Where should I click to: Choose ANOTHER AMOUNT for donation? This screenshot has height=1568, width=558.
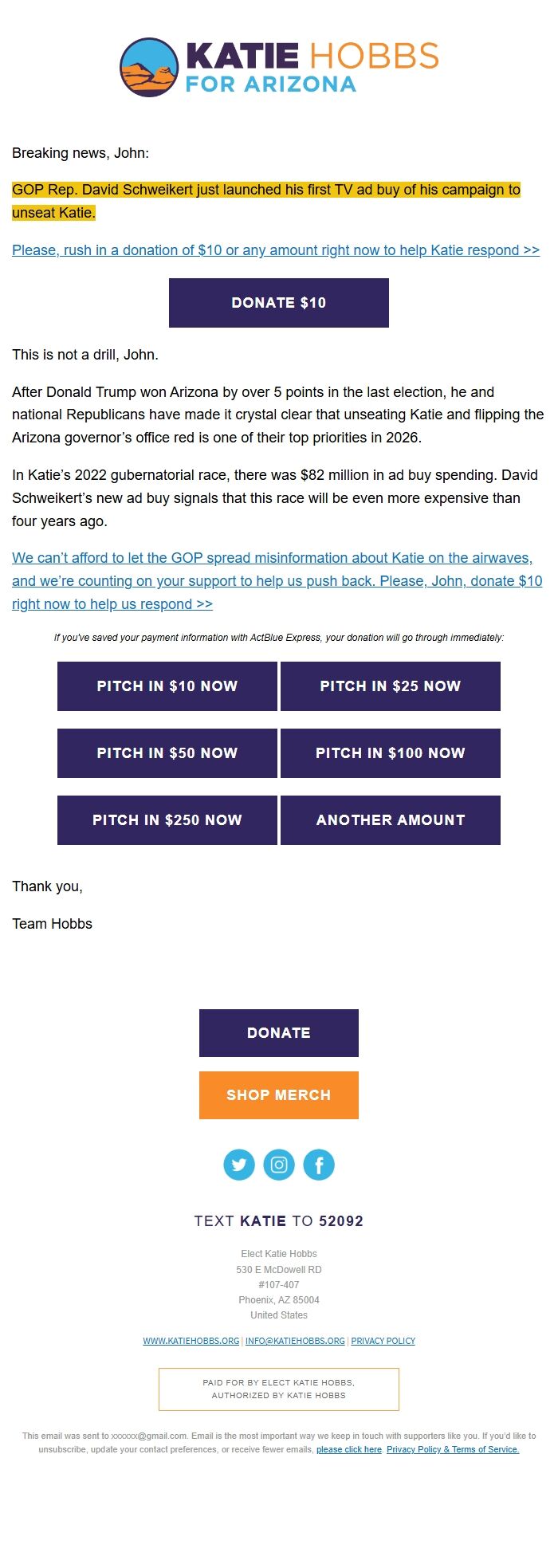[x=390, y=819]
